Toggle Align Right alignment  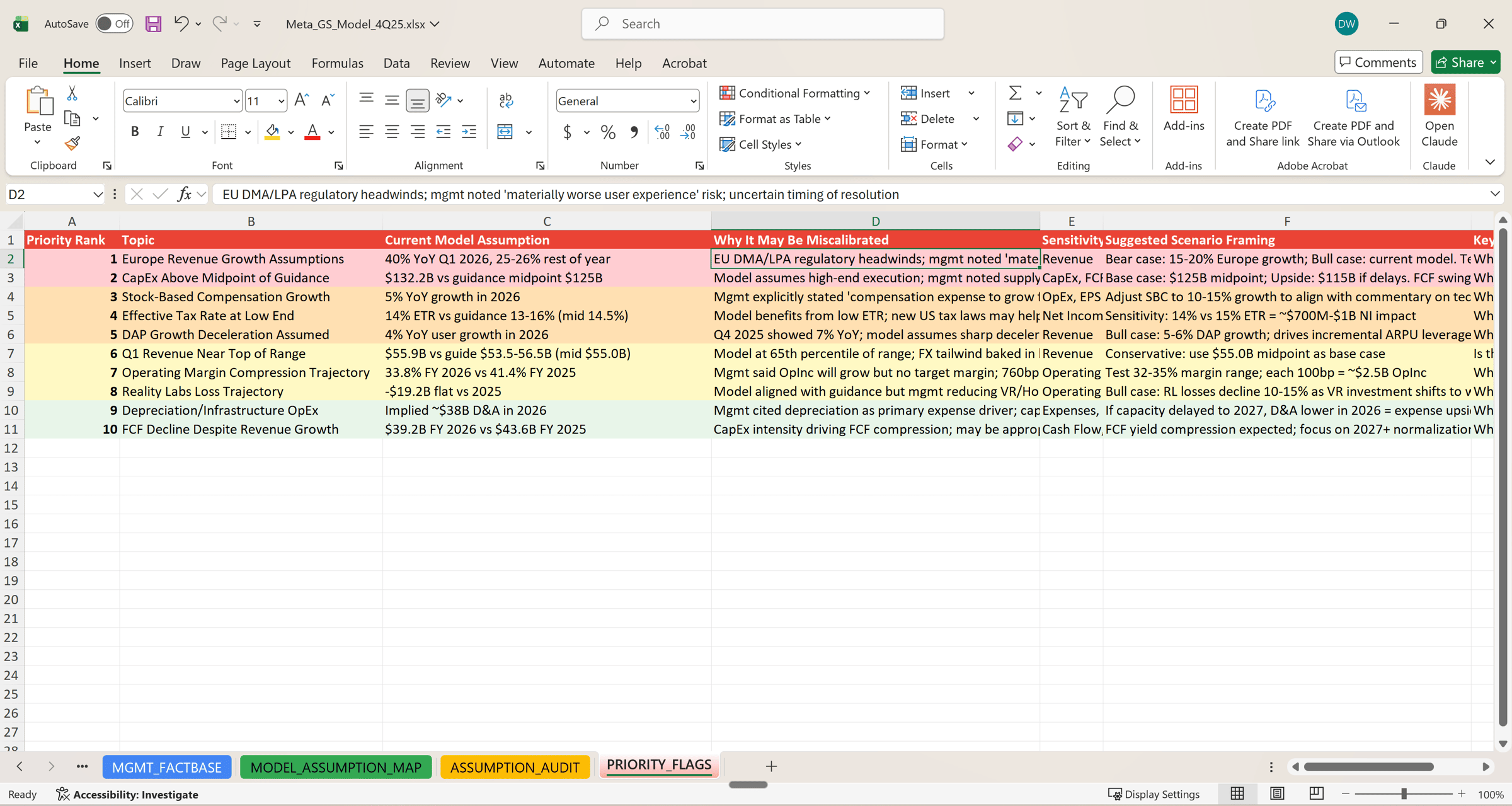[x=418, y=132]
